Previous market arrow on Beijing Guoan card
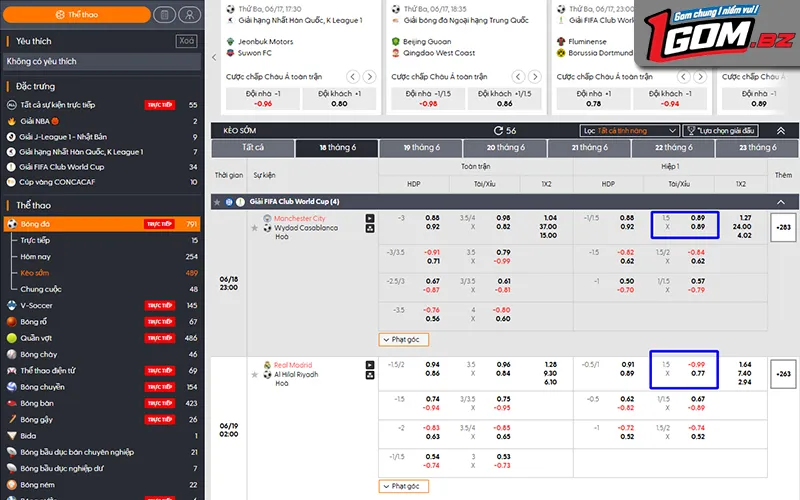The image size is (800, 500). (x=518, y=77)
